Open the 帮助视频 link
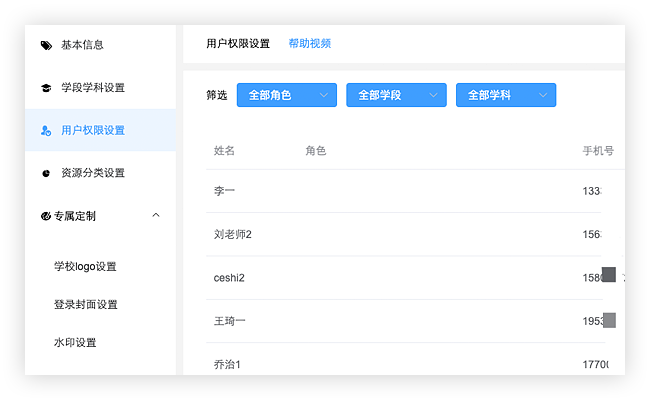 [309, 44]
